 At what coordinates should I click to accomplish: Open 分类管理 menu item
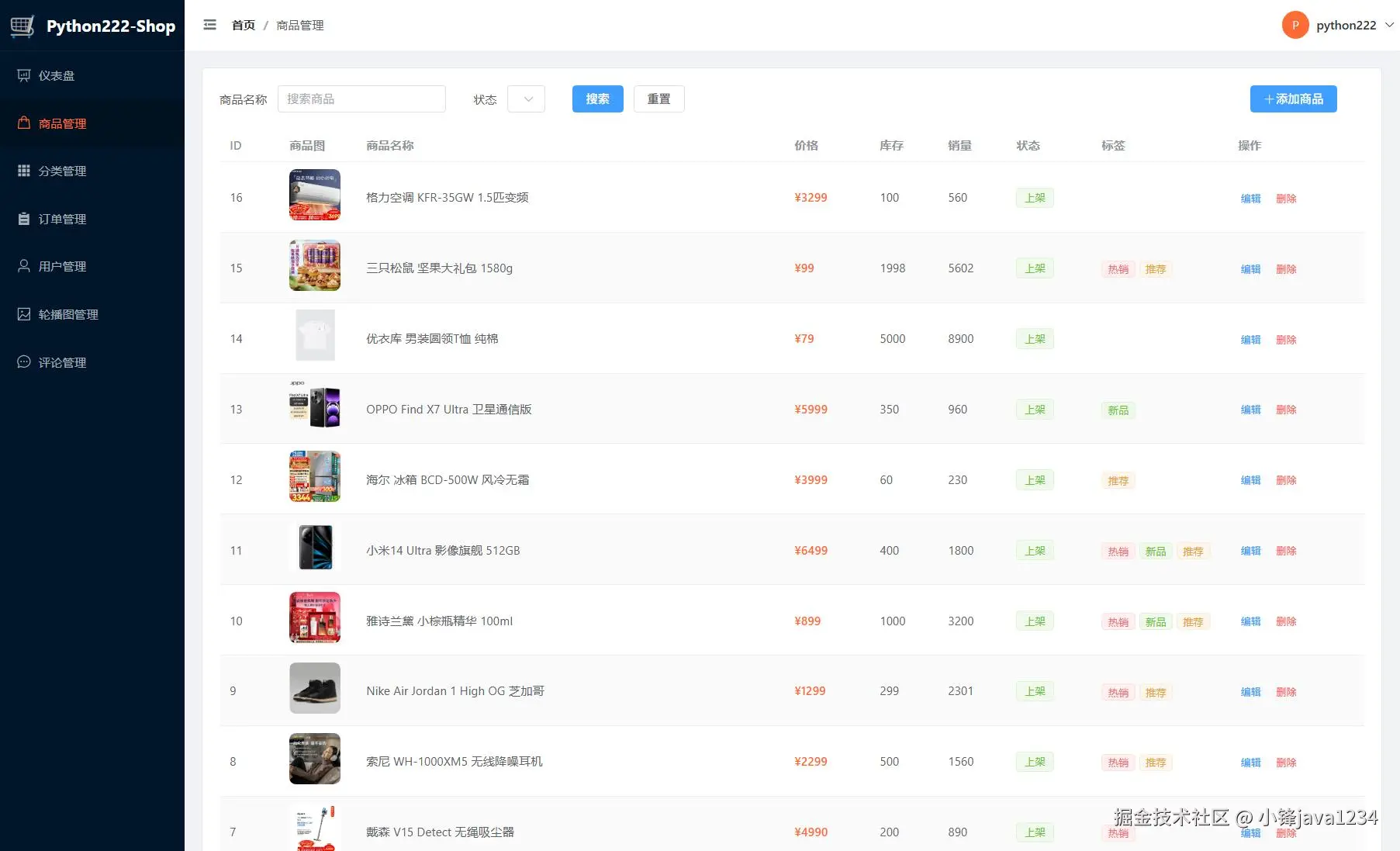[92, 171]
